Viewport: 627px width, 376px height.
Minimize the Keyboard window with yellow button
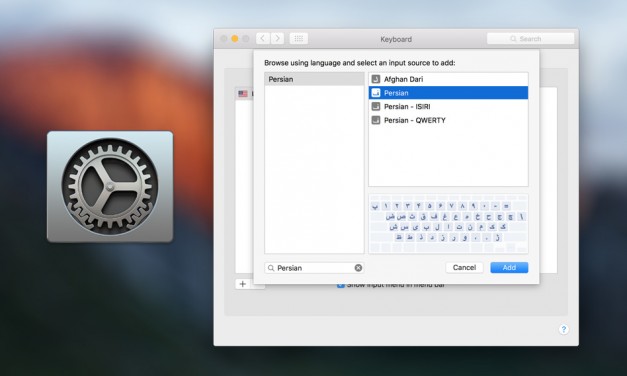[235, 38]
